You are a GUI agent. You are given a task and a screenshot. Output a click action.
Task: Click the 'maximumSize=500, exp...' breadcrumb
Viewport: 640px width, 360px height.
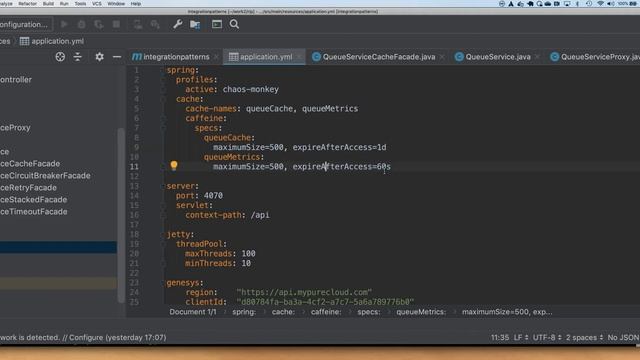coord(507,312)
